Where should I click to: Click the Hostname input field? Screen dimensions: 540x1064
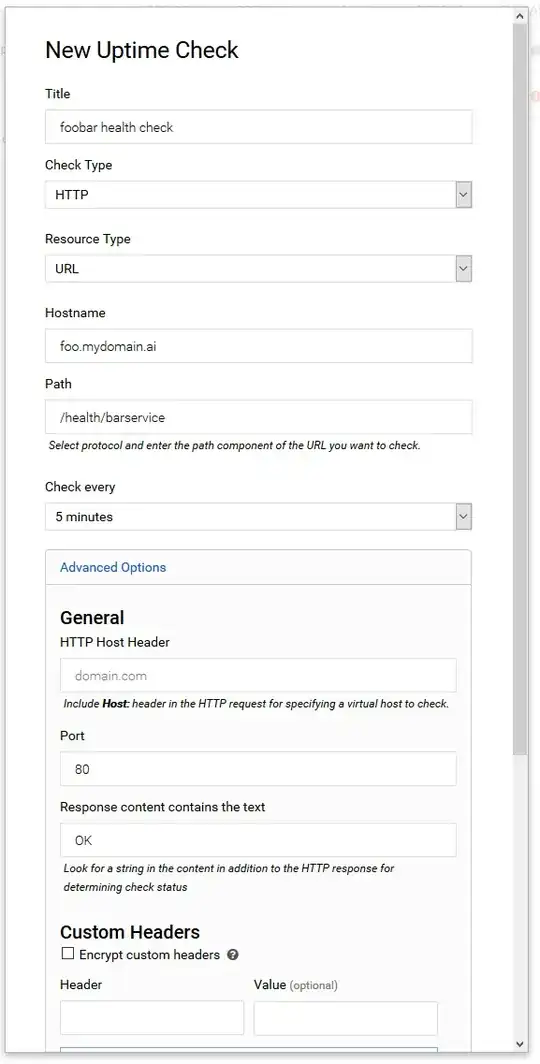coord(258,346)
